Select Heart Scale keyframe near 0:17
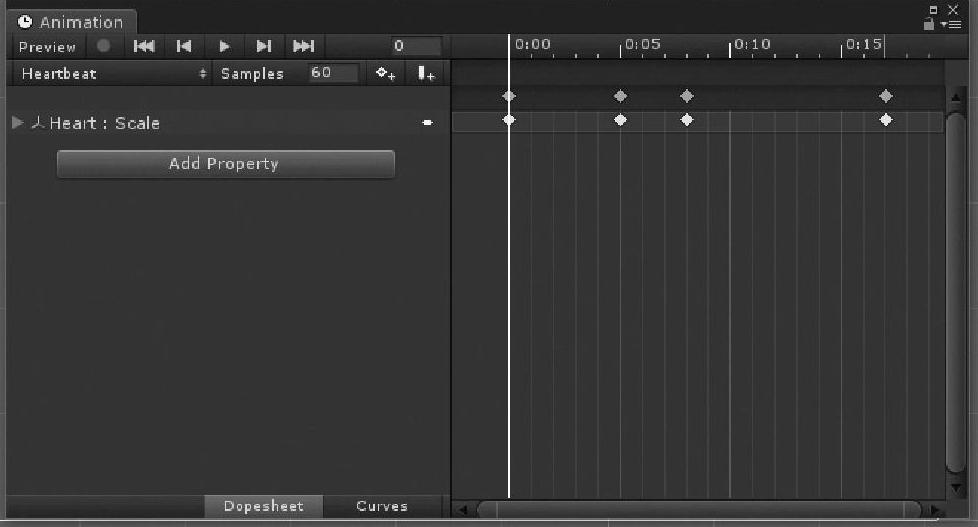 pyautogui.click(x=886, y=120)
